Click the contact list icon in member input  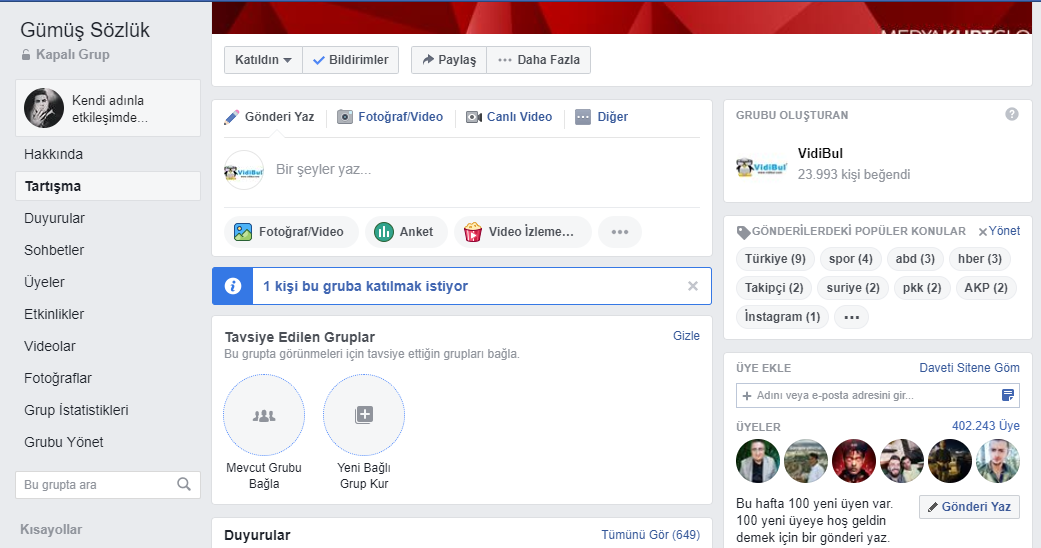point(1007,395)
